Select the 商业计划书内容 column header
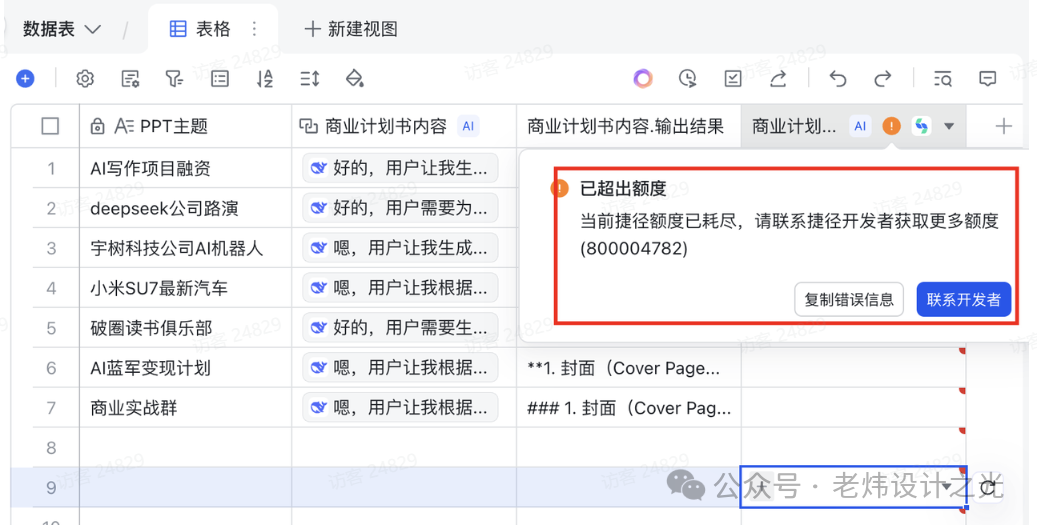1037x527 pixels. tap(404, 126)
